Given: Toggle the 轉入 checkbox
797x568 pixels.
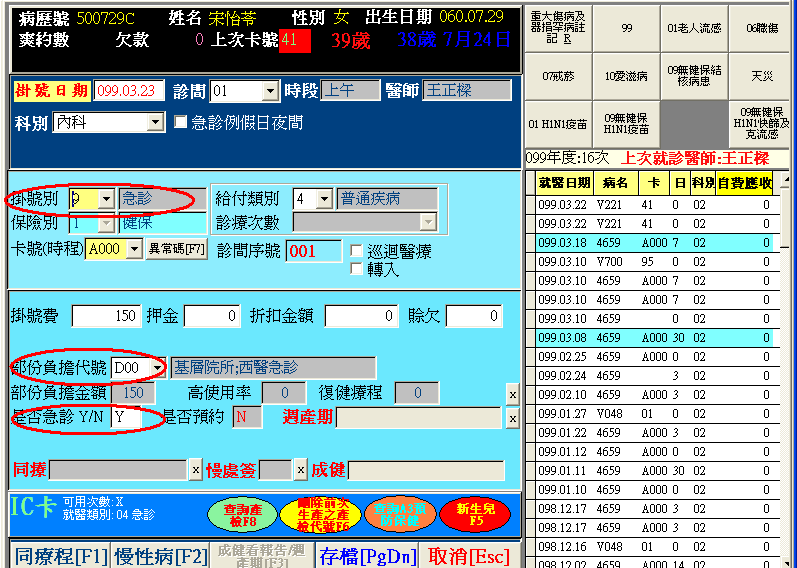Looking at the screenshot, I should click(357, 269).
